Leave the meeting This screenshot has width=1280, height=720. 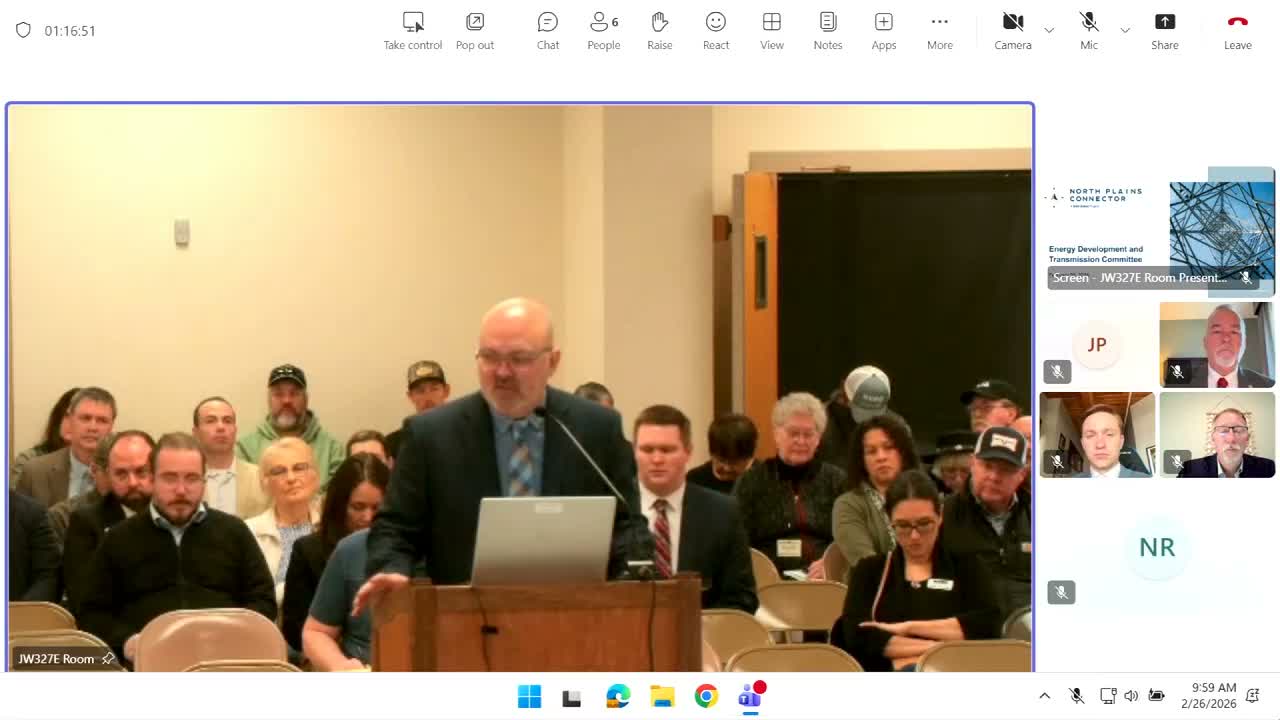coord(1238,31)
